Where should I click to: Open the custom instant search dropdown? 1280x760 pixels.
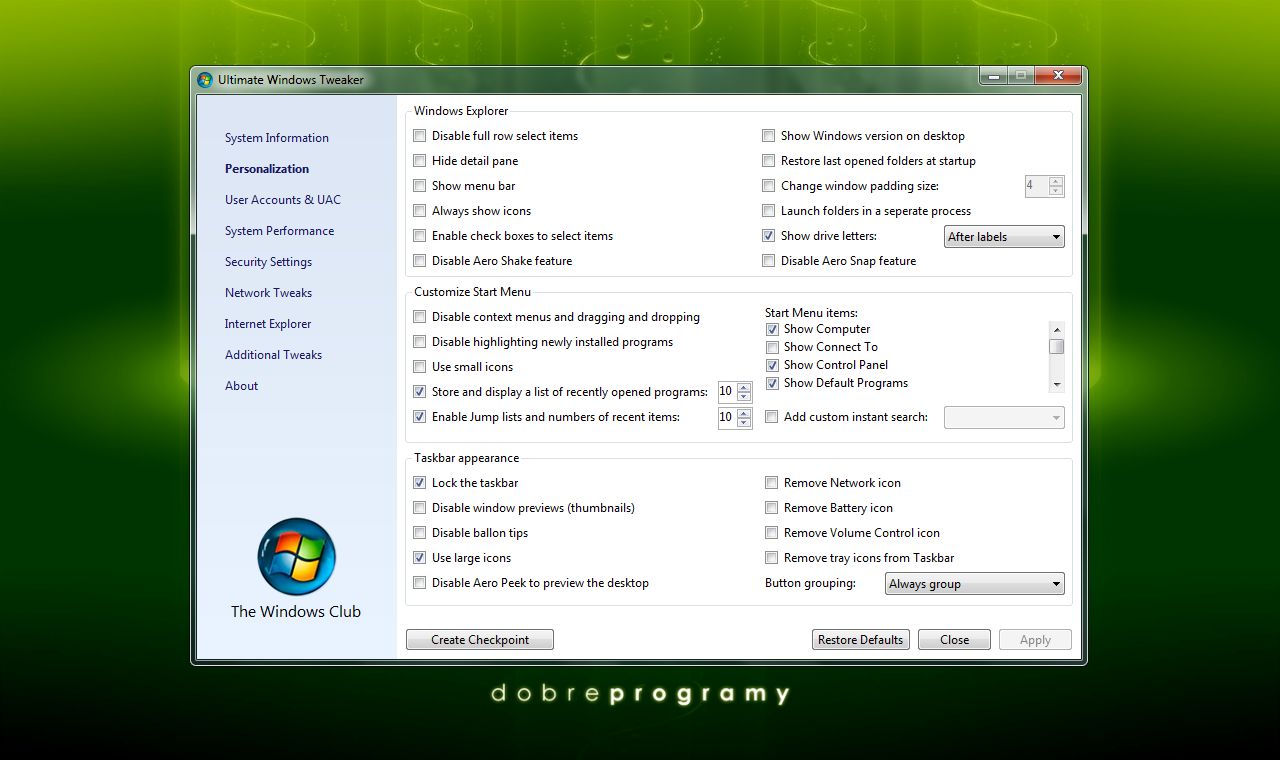click(x=1004, y=418)
